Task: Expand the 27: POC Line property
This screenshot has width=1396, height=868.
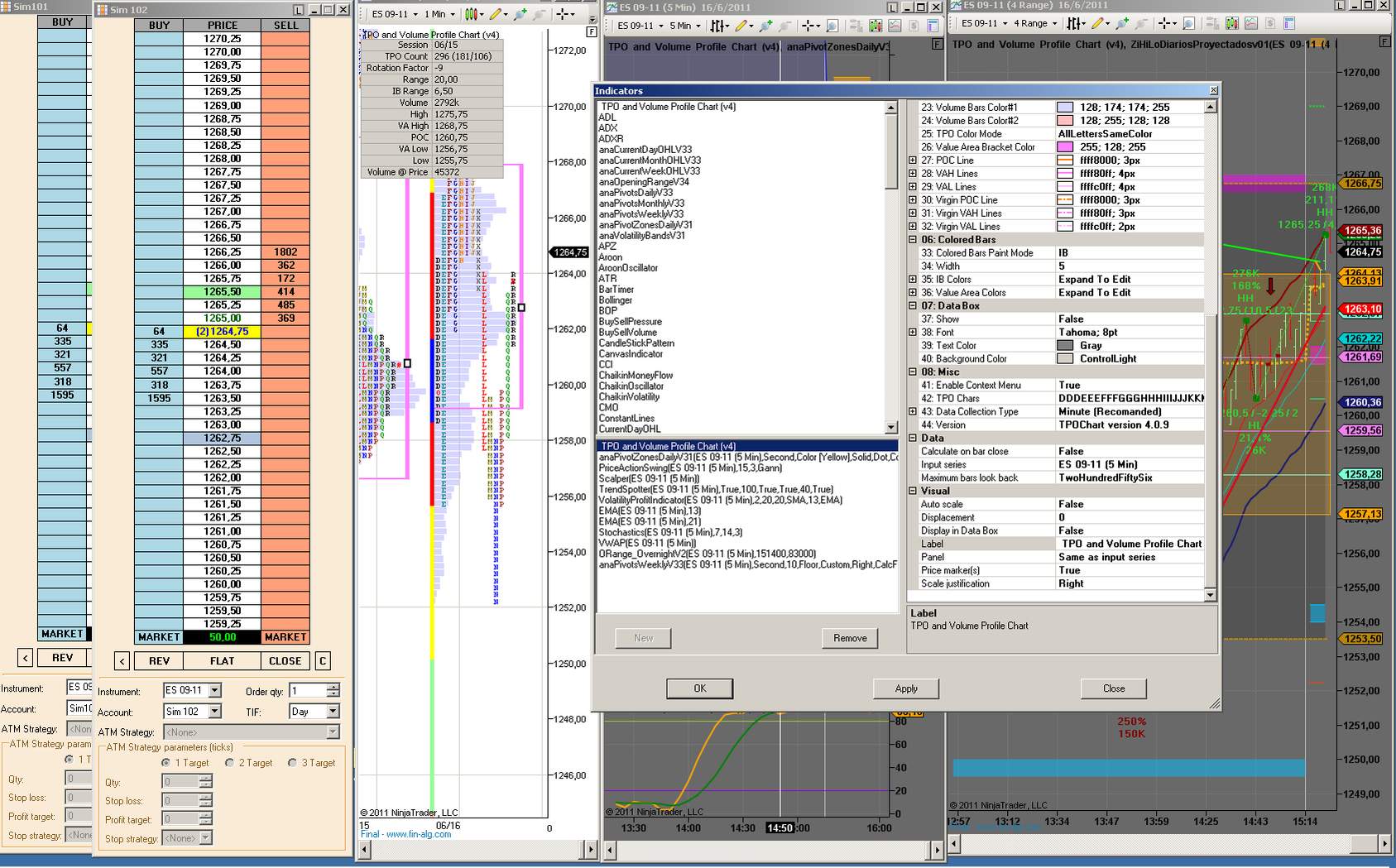Action: pos(913,161)
